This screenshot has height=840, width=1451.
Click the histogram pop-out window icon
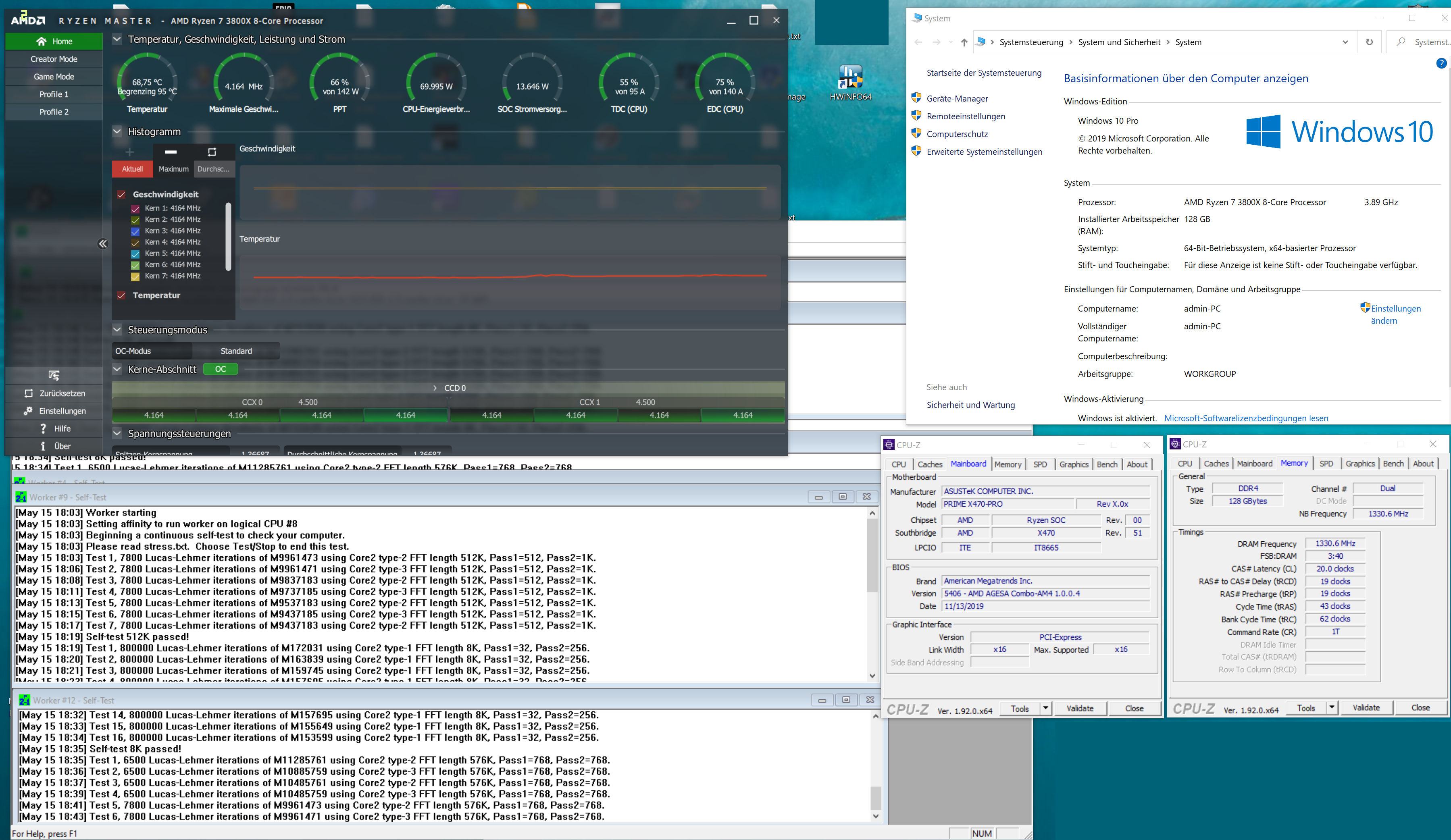pos(212,152)
